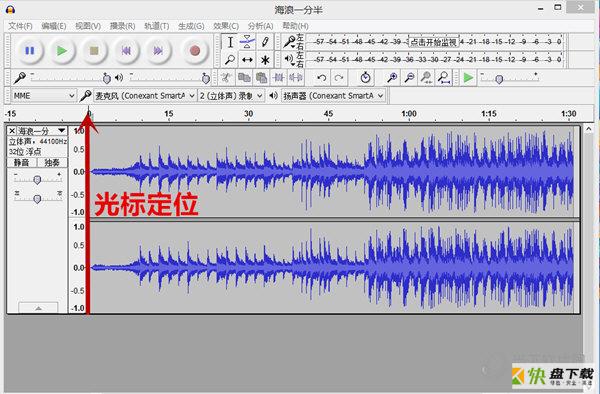Select the Zoom magnifier tool

pos(230,60)
